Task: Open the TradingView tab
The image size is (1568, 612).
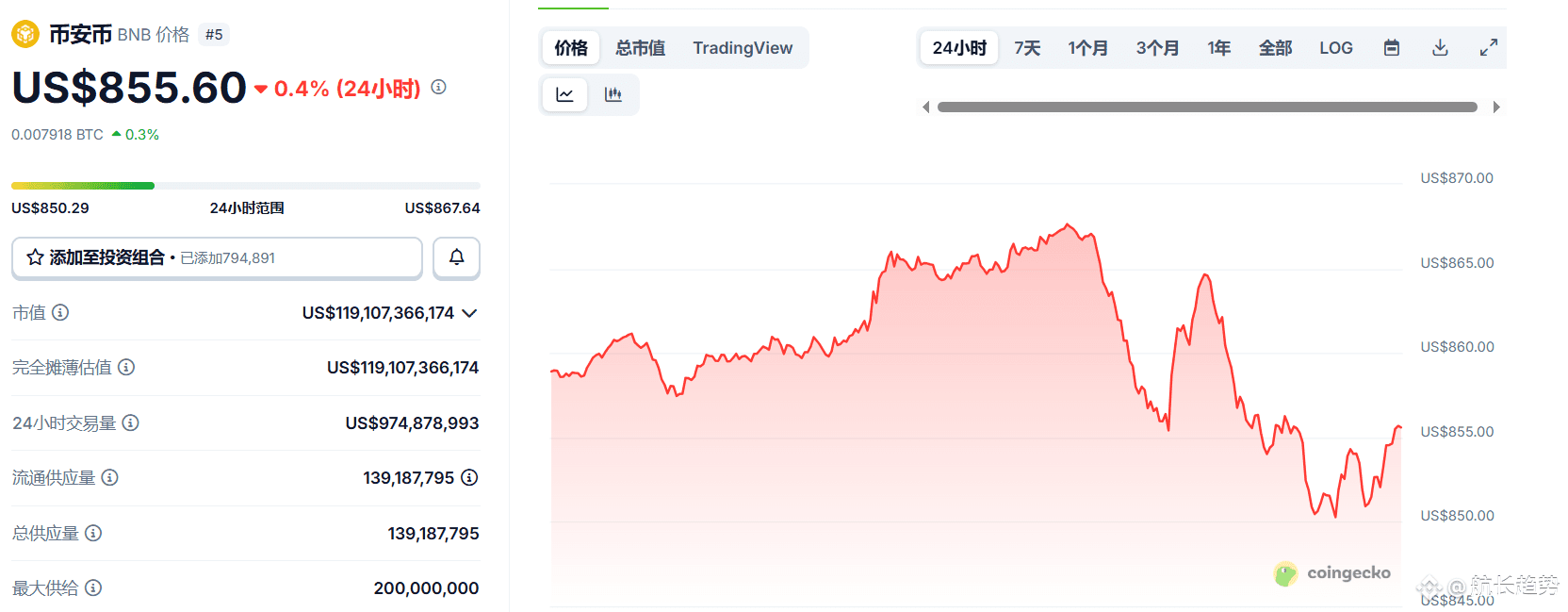Action: tap(743, 48)
